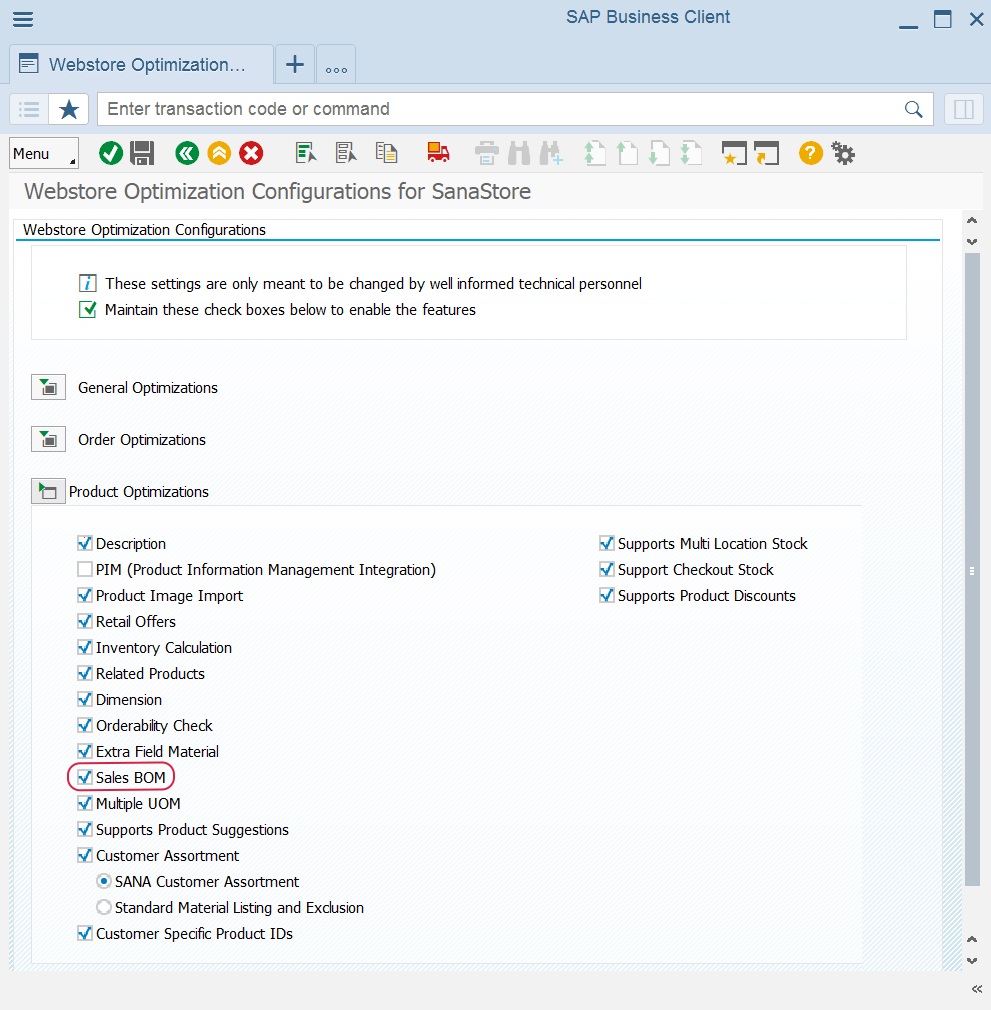Click the green Back arrow icon

[x=187, y=153]
